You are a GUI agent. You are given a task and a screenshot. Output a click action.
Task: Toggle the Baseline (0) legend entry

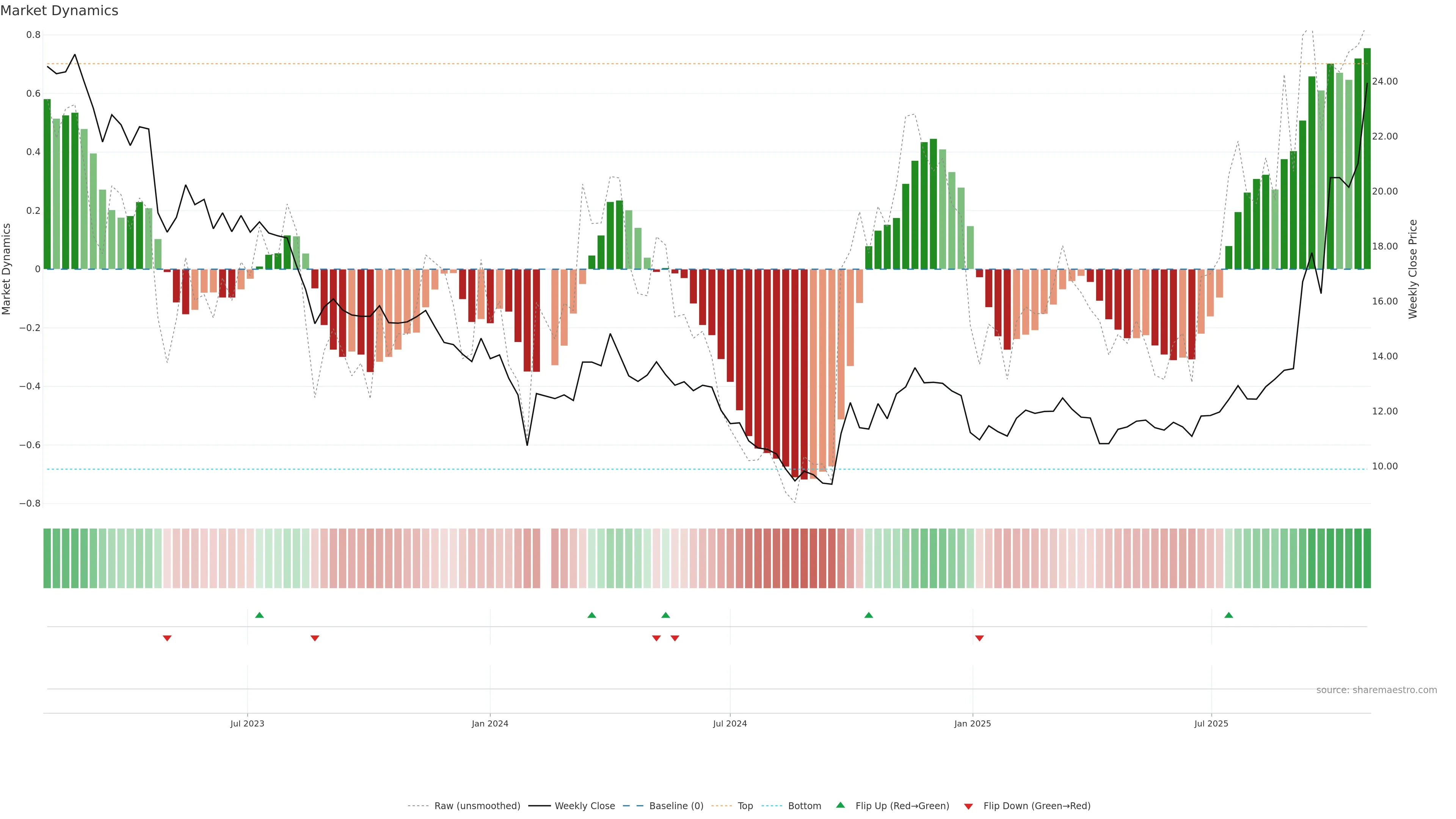pyautogui.click(x=676, y=806)
